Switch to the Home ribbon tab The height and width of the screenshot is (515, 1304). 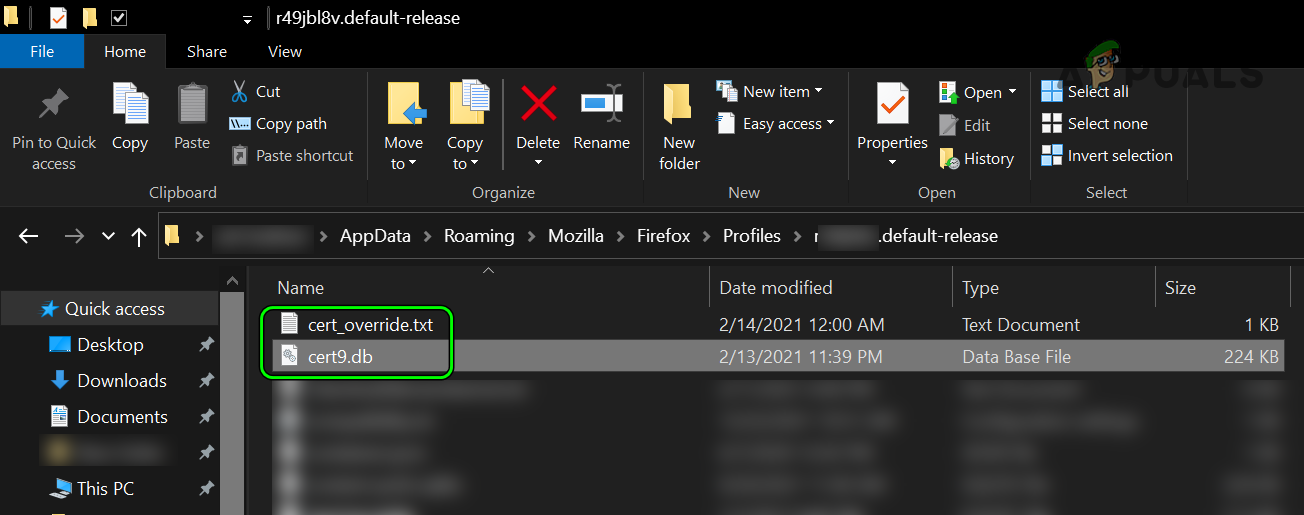125,51
